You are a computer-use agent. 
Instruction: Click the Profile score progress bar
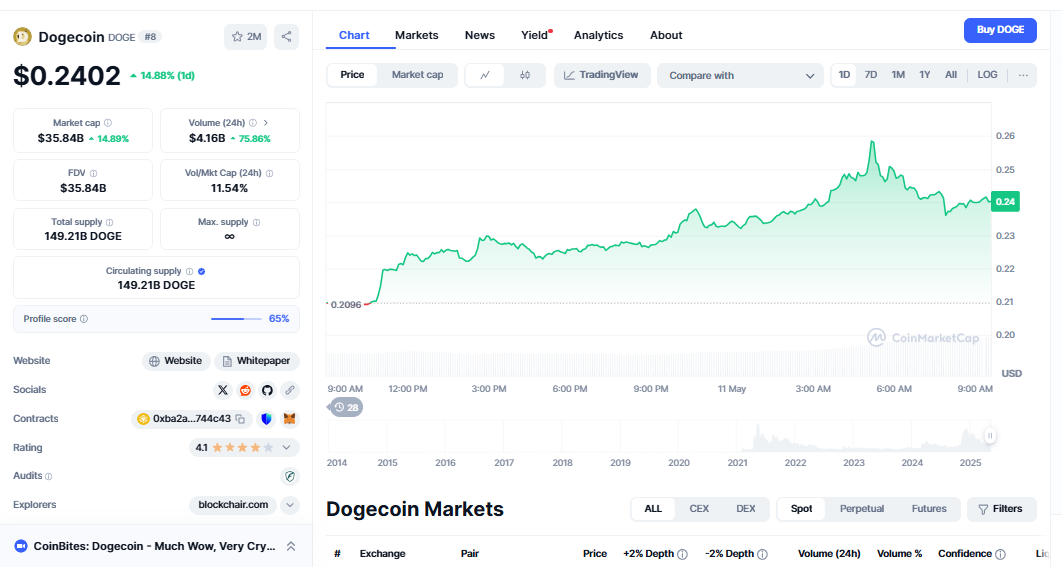click(x=236, y=319)
